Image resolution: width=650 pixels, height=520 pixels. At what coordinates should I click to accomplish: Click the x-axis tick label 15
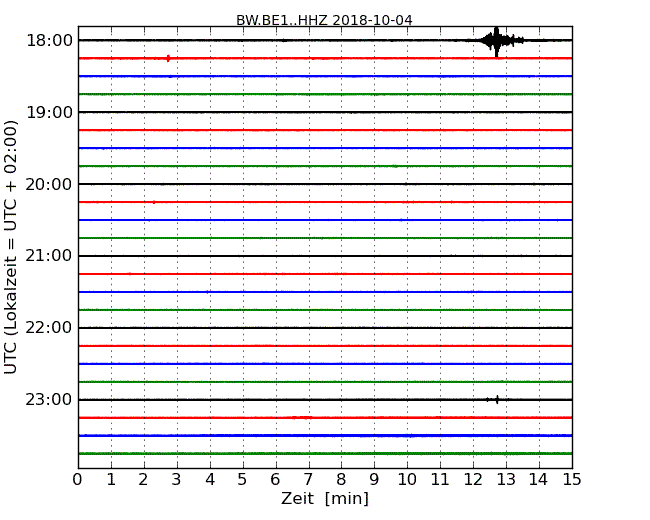572,479
